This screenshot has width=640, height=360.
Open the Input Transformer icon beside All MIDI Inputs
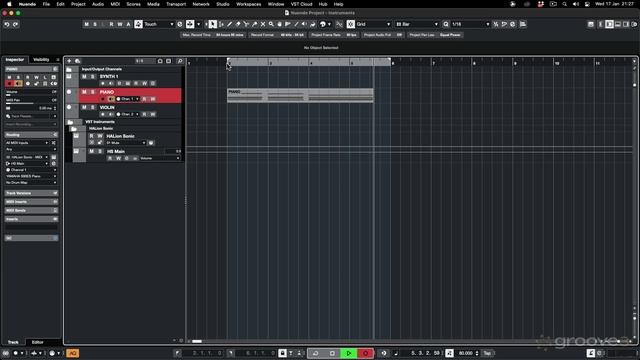coord(53,143)
